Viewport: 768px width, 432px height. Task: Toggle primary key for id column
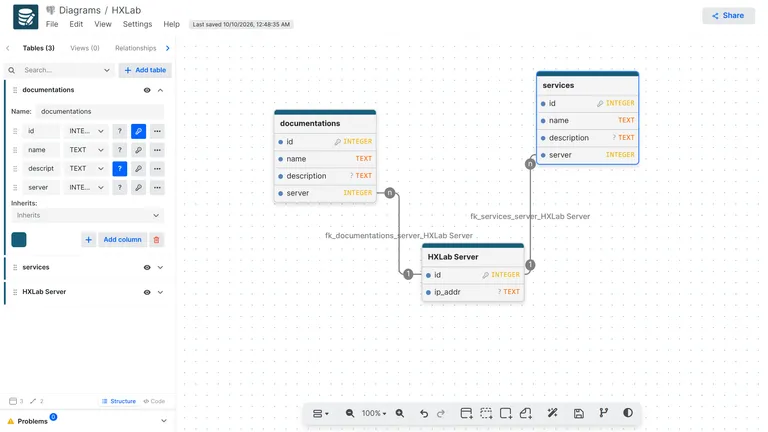tap(139, 131)
